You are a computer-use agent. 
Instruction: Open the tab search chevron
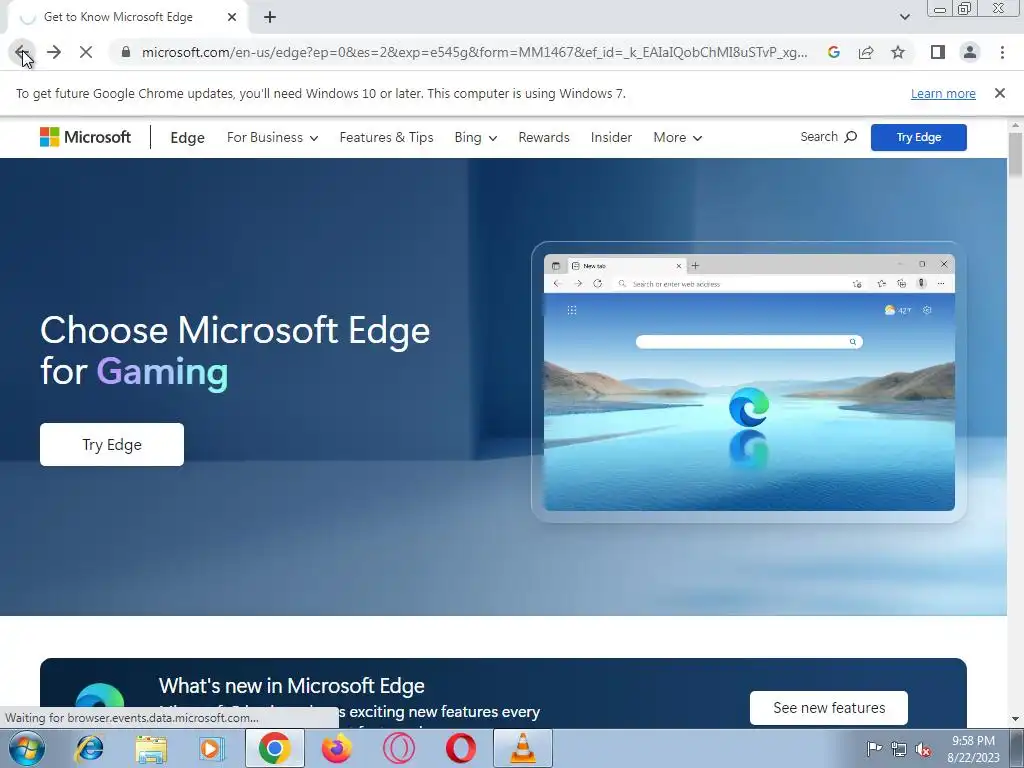(904, 17)
